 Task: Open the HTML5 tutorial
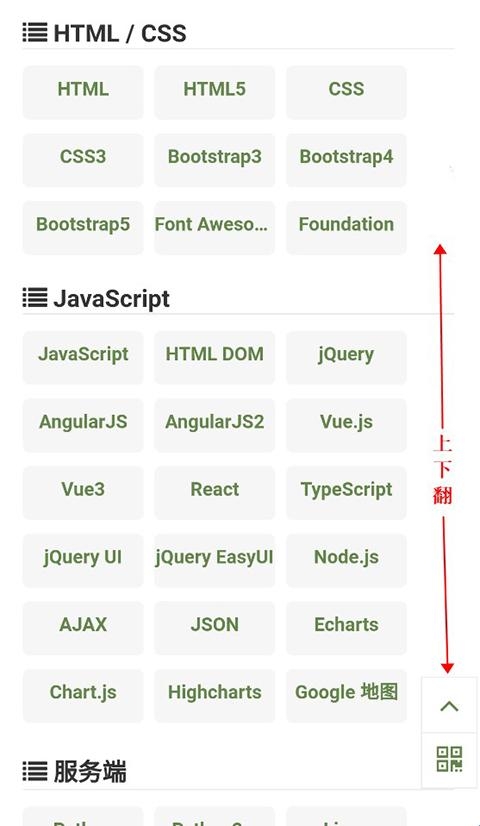(214, 92)
